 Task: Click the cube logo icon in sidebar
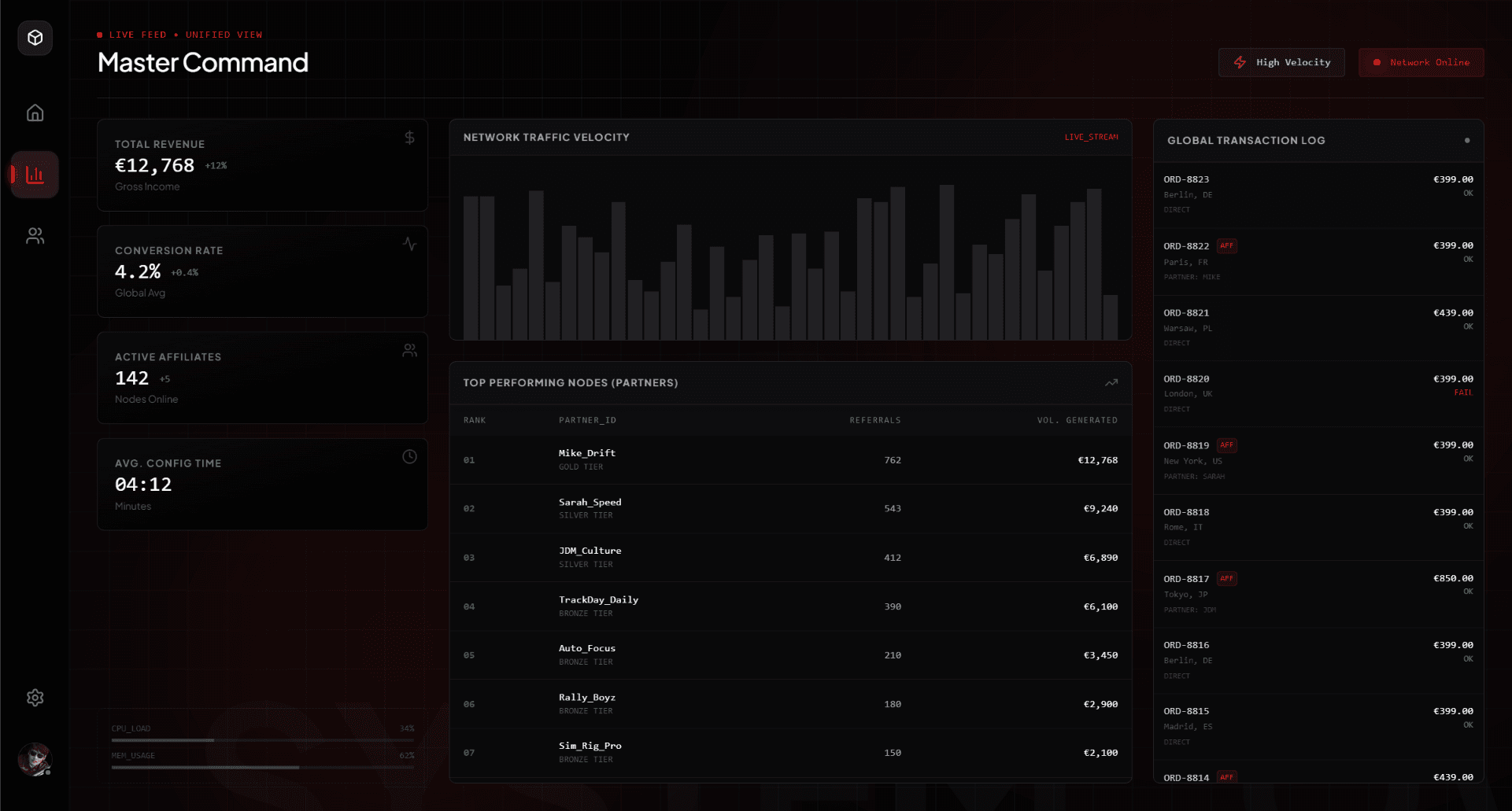35,38
